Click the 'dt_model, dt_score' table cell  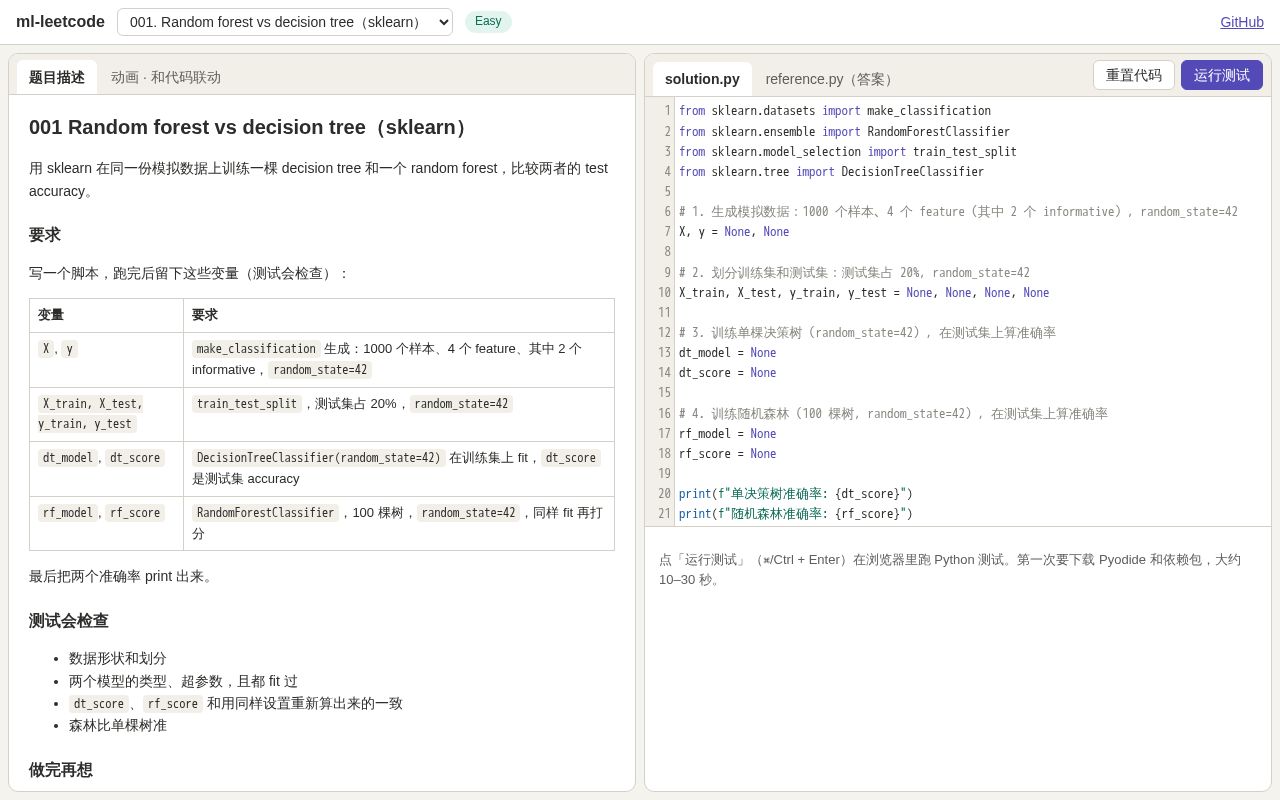point(107,469)
